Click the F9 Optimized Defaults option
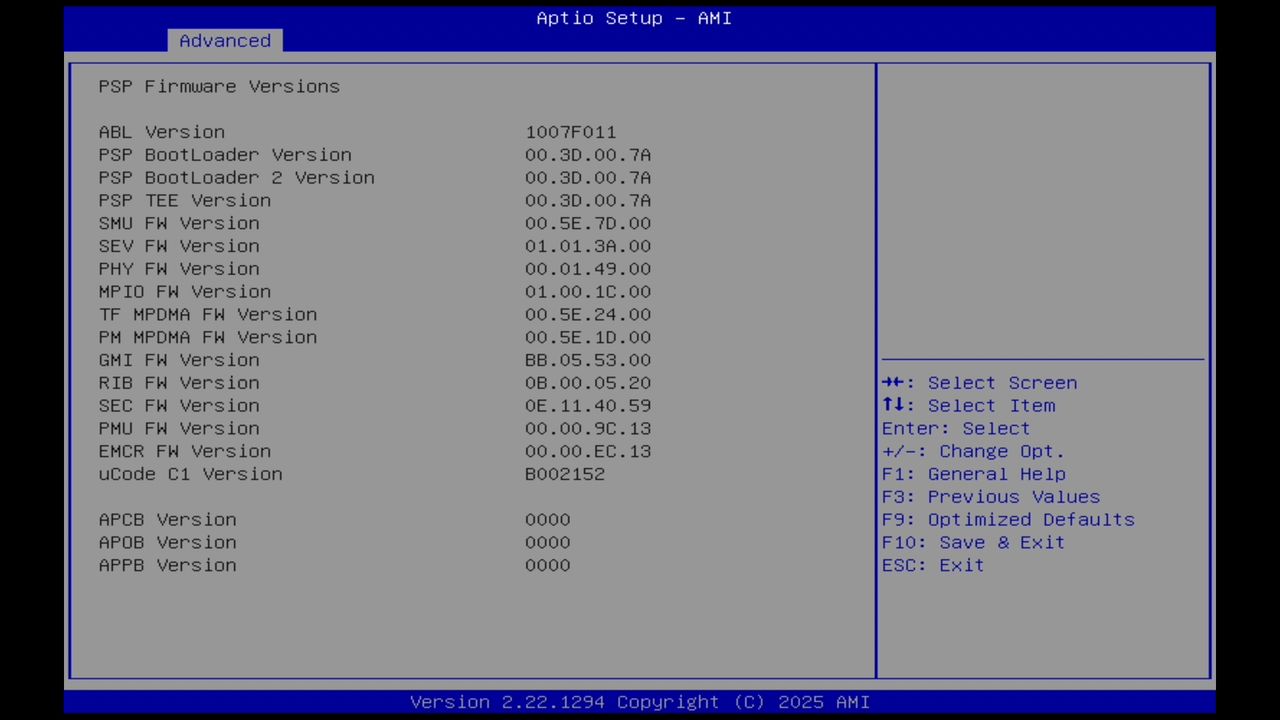Image resolution: width=1280 pixels, height=720 pixels. tap(1007, 519)
